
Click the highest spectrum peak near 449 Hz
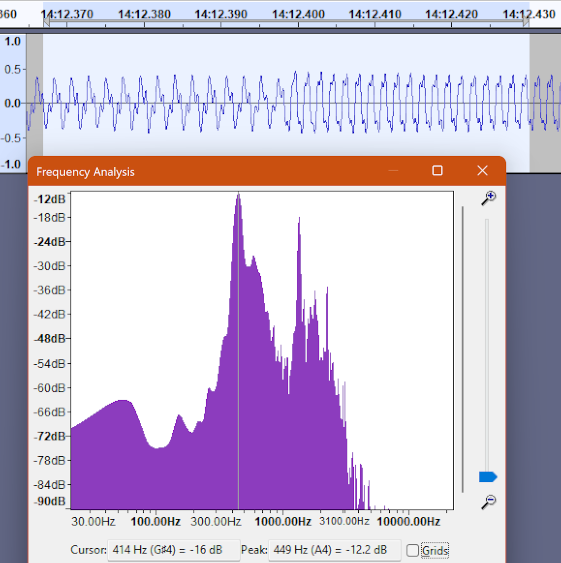(x=238, y=196)
